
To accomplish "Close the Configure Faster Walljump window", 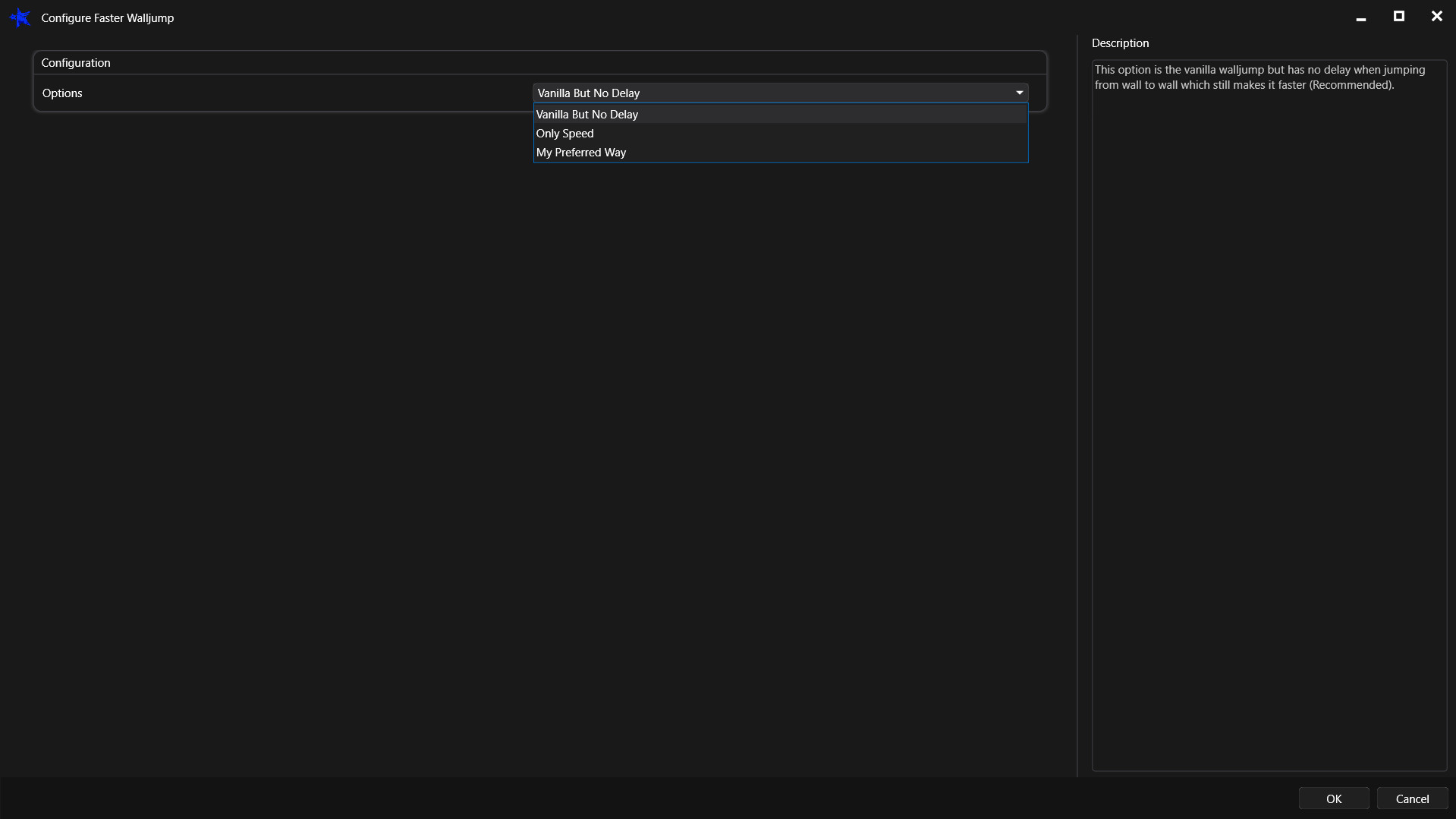I will pyautogui.click(x=1436, y=17).
